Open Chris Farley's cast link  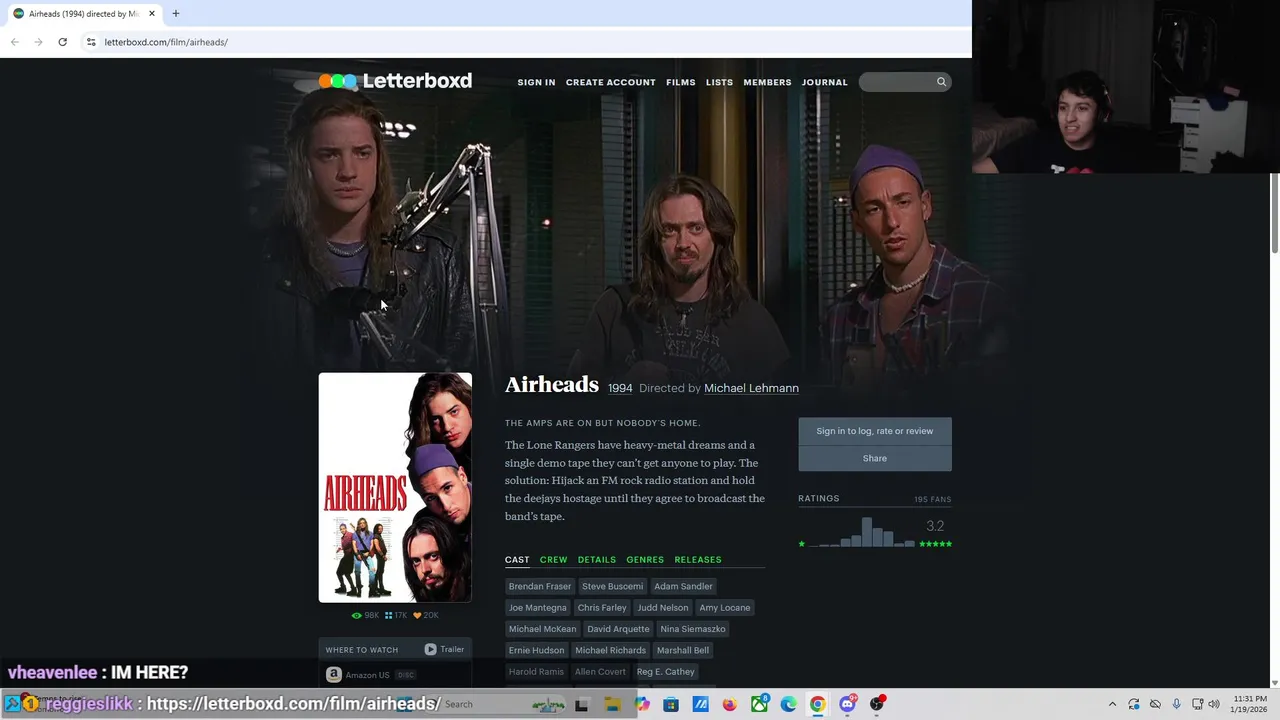coord(602,607)
